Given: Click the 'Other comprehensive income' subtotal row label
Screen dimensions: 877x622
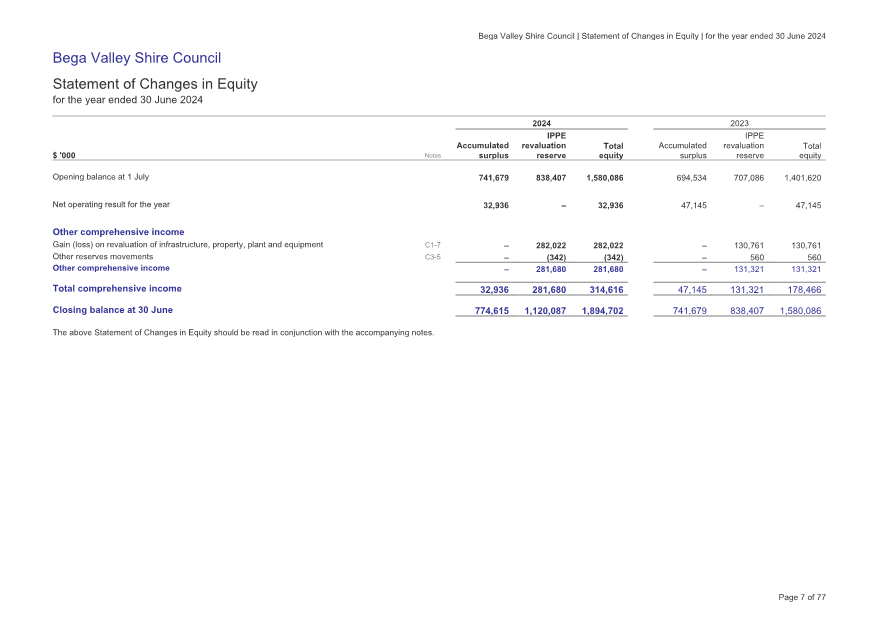Looking at the screenshot, I should tap(111, 268).
